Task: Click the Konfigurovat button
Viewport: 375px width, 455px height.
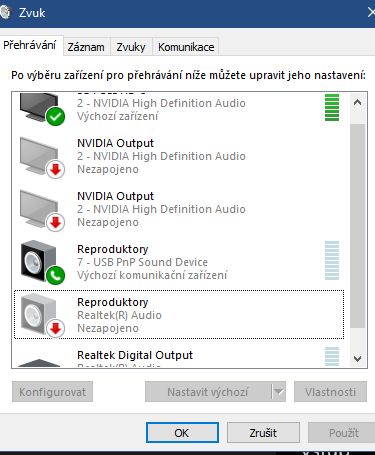Action: [53, 392]
